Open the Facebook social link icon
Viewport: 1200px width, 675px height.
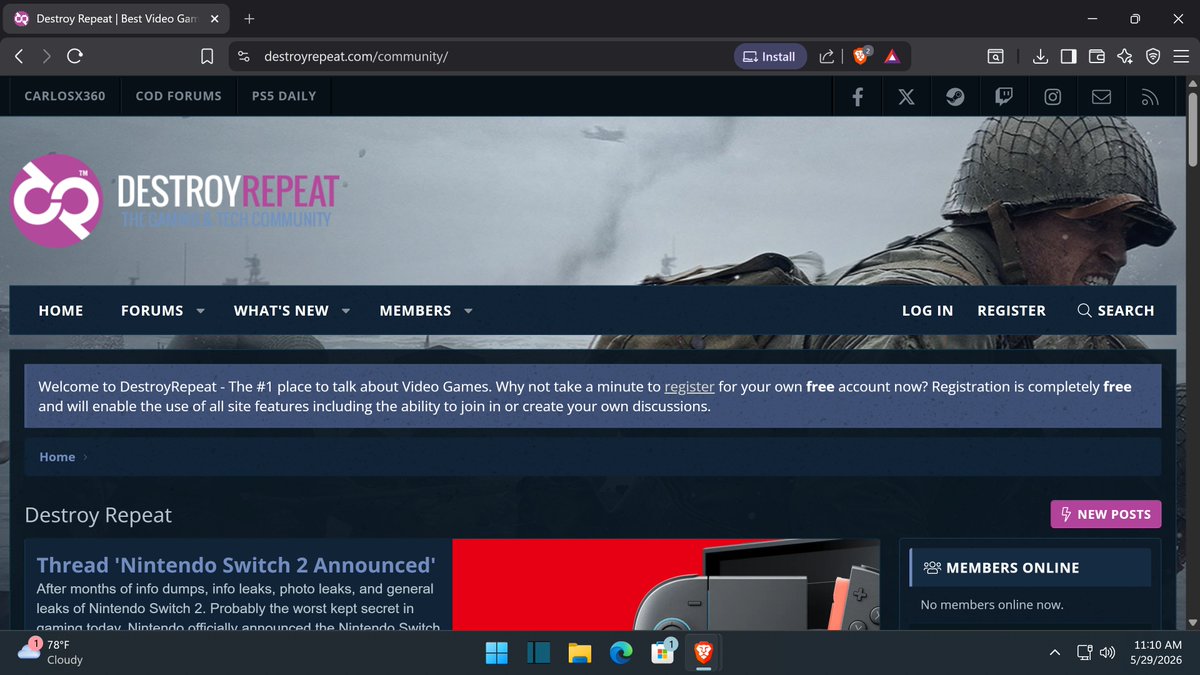coord(858,97)
